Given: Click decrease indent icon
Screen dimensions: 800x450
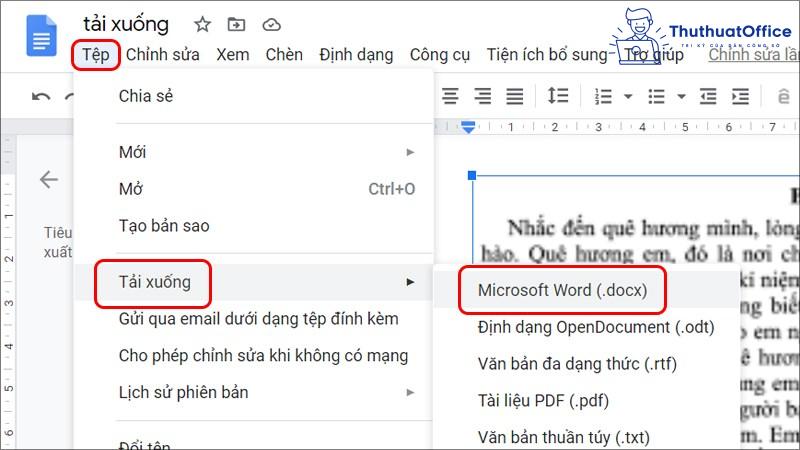Looking at the screenshot, I should 708,96.
